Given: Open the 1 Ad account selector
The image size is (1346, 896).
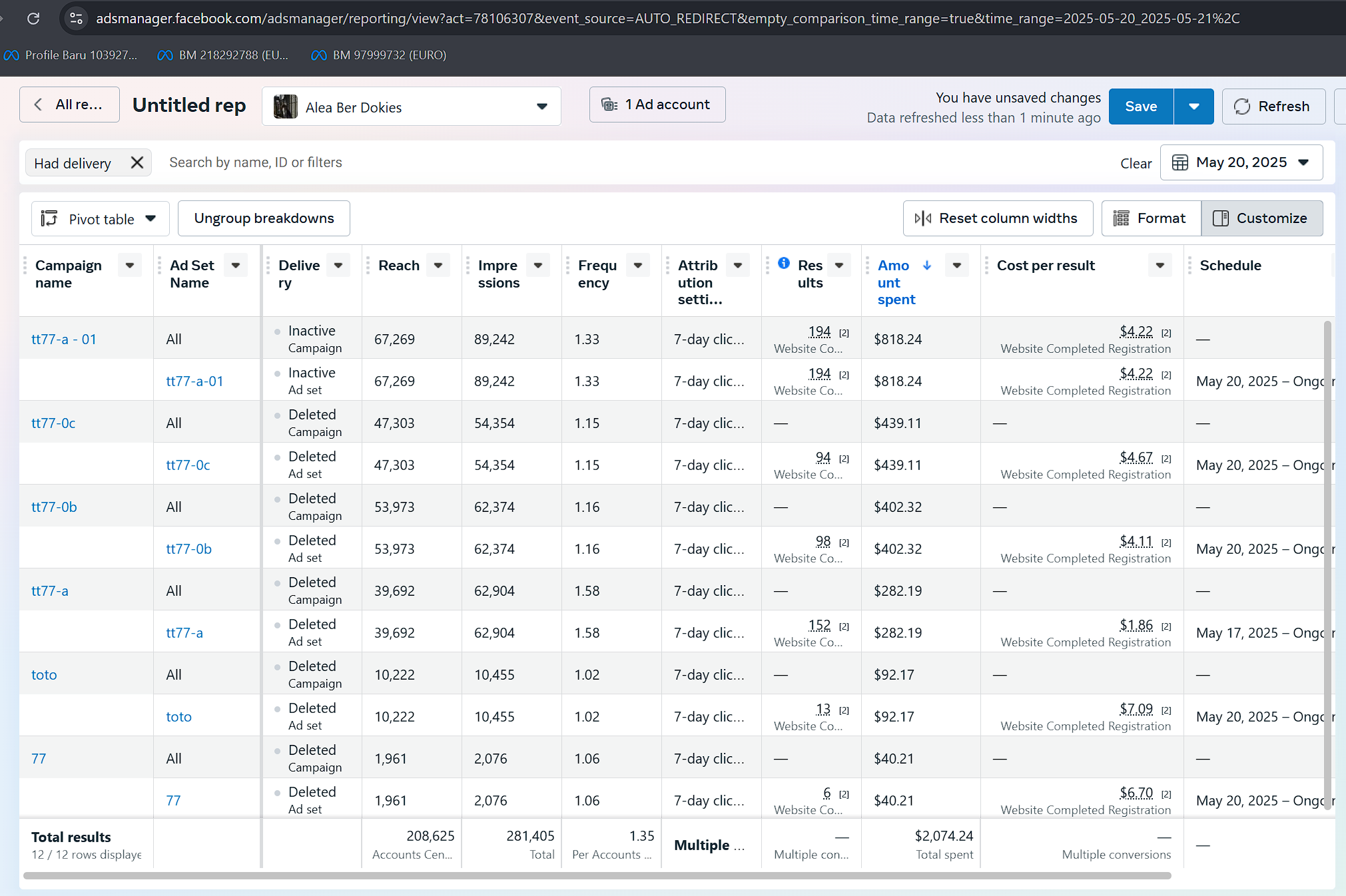Looking at the screenshot, I should [x=657, y=105].
